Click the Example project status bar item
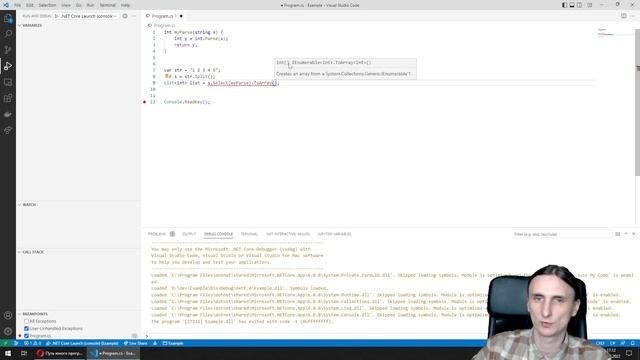The image size is (640, 360). click(173, 343)
